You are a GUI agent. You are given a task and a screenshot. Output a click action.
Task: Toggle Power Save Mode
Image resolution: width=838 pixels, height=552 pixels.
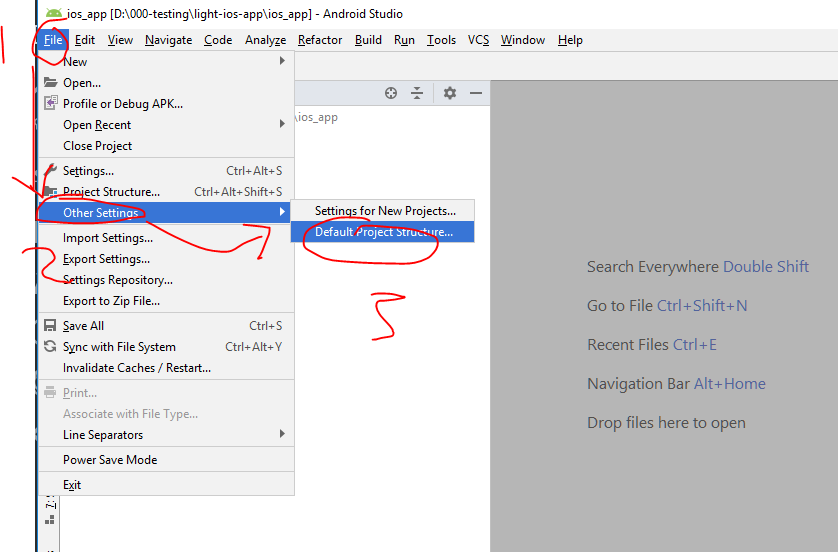click(x=166, y=460)
